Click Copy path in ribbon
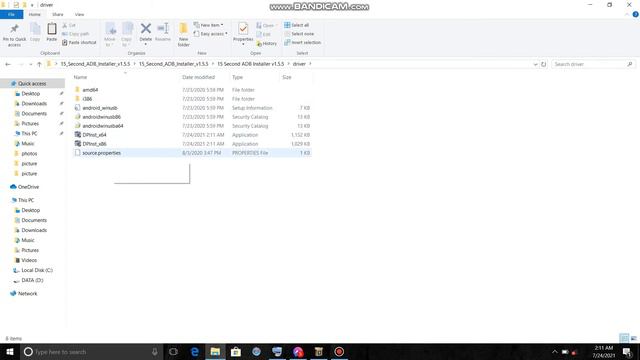 76,34
